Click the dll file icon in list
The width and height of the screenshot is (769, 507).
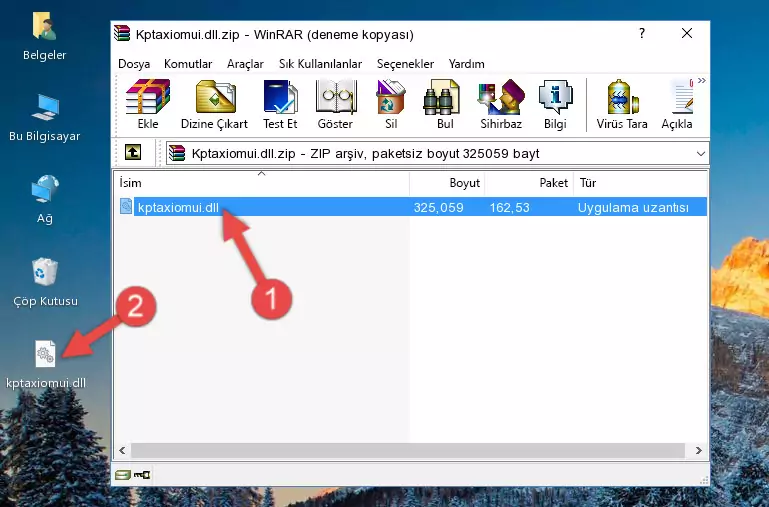[x=126, y=206]
